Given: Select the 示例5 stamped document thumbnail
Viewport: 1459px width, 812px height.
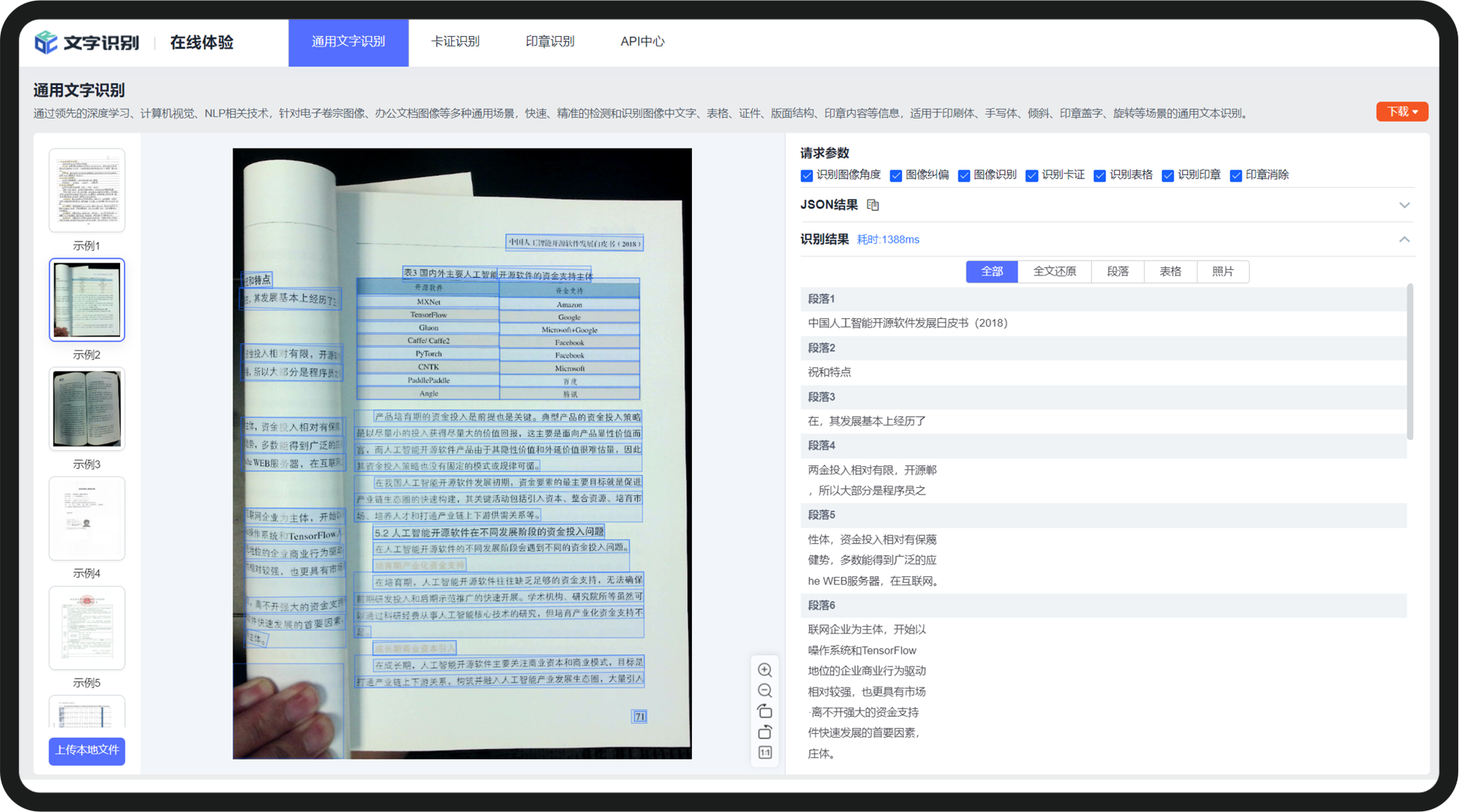Looking at the screenshot, I should (x=87, y=628).
